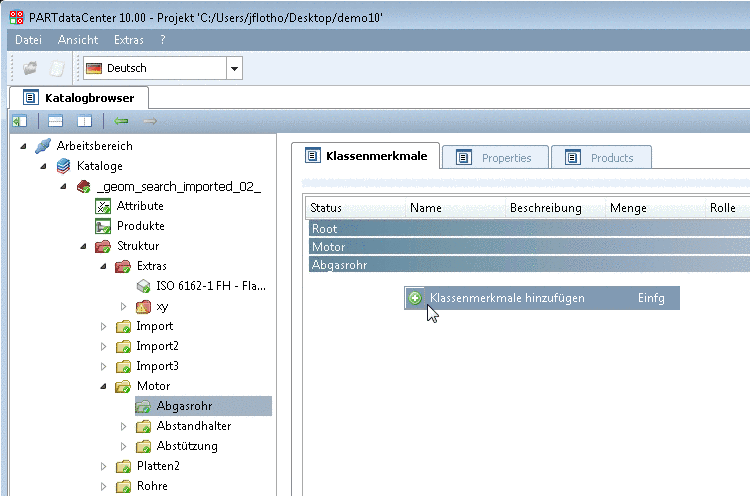This screenshot has width=750, height=496.
Task: Click the hide tree panel toolbar icon
Action: 20,121
